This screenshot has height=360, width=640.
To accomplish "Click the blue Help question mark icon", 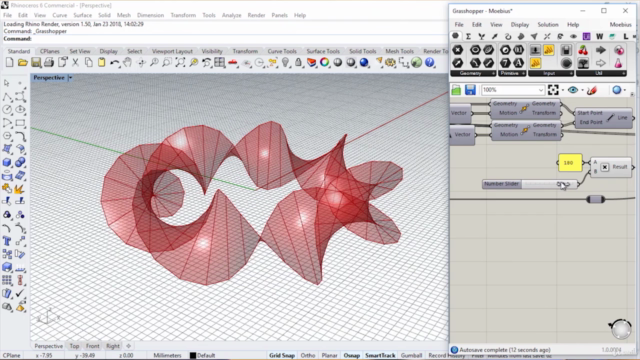I will click(430, 62).
